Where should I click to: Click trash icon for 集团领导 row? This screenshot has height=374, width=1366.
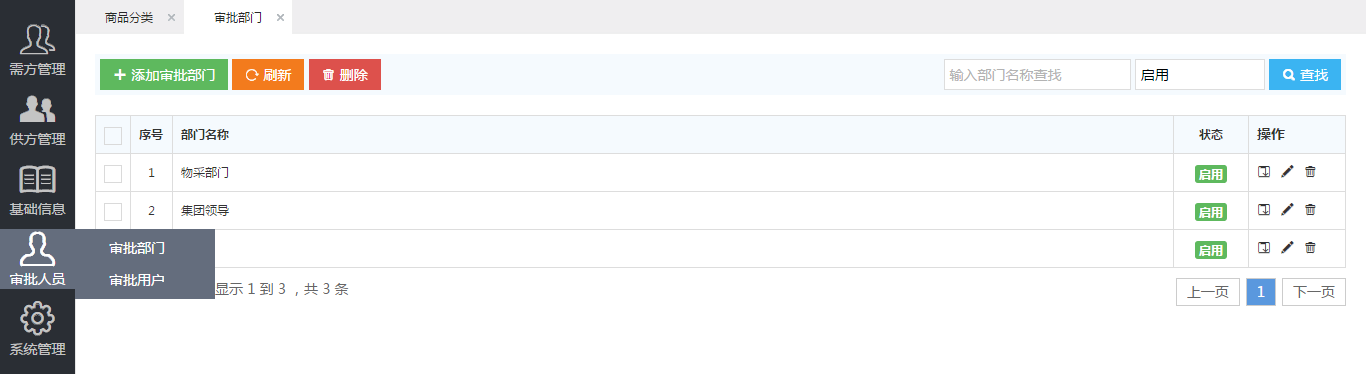coord(1310,210)
